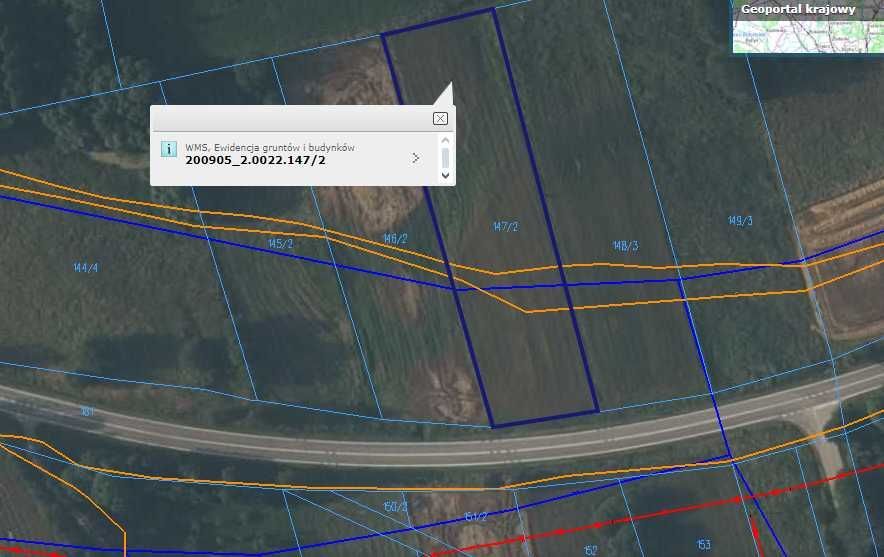Expand details using the right chevron arrow
The image size is (884, 557).
point(416,158)
